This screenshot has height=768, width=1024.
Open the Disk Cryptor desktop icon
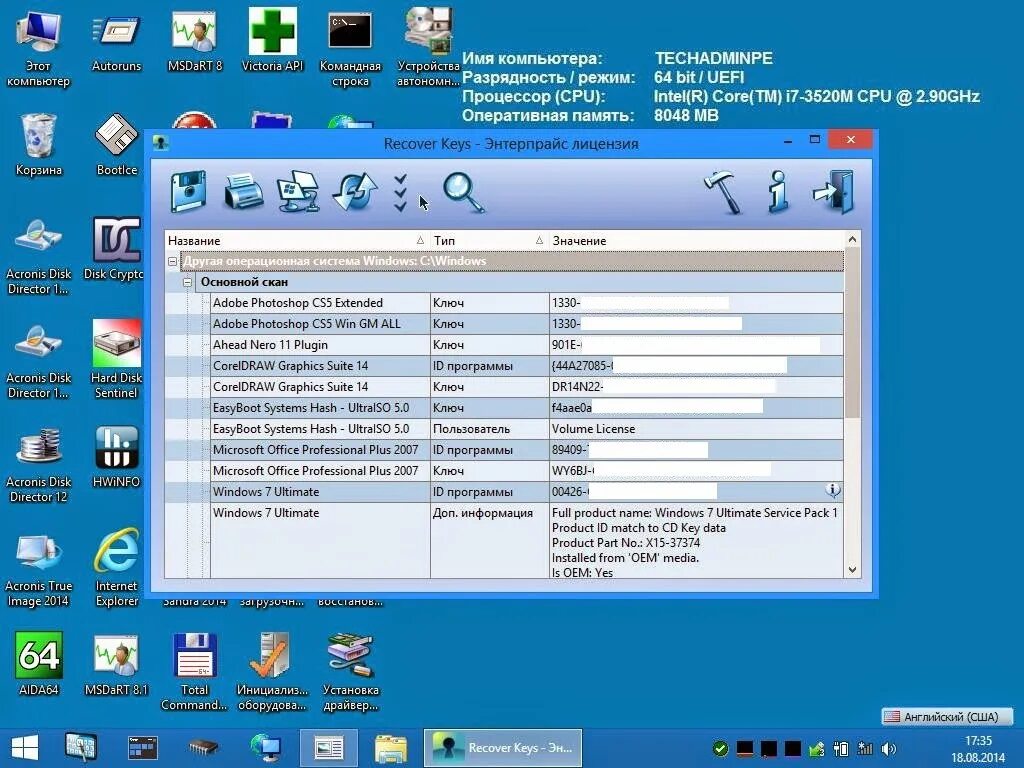click(114, 249)
